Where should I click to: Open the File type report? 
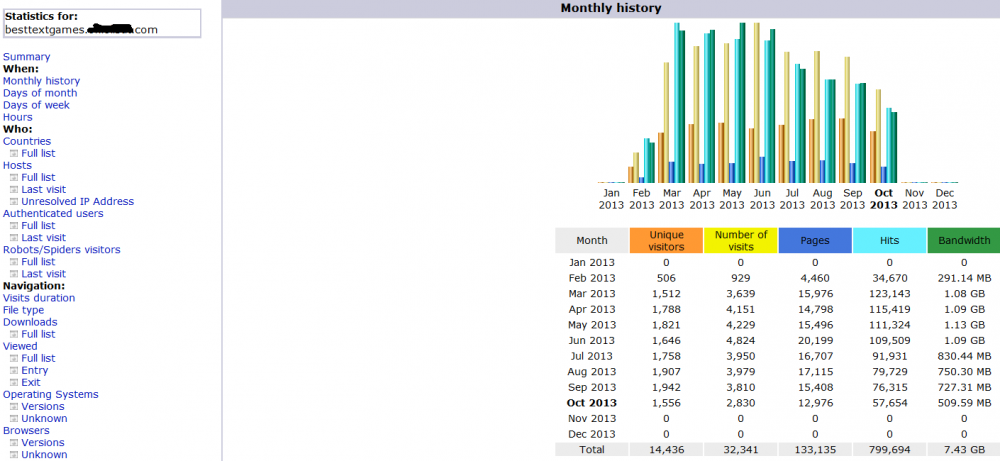tap(24, 310)
